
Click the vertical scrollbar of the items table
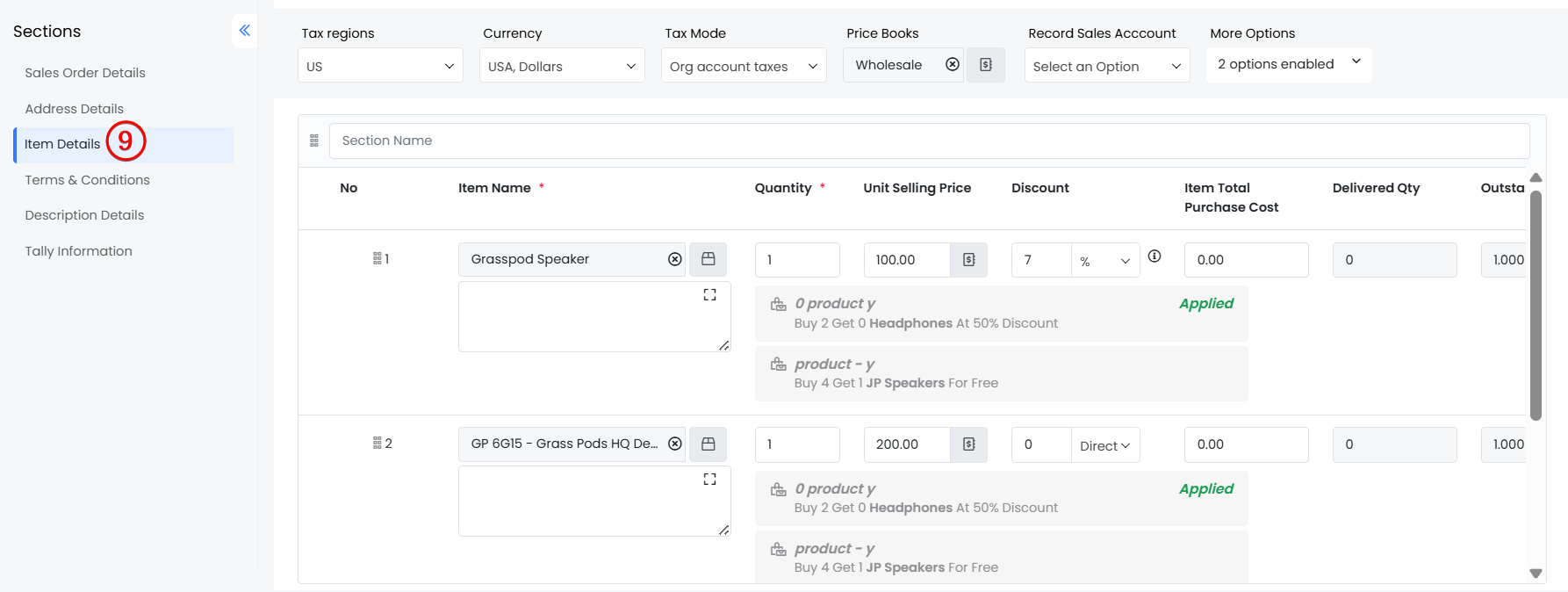click(x=1536, y=307)
